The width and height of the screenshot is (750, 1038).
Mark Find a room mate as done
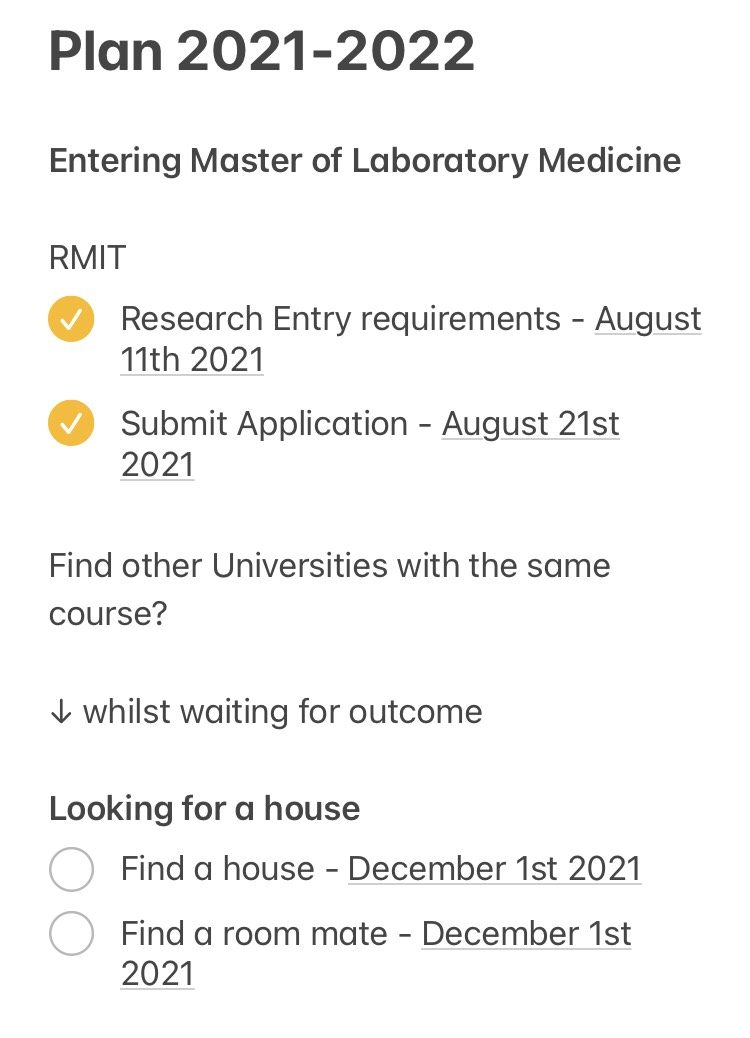coord(71,933)
